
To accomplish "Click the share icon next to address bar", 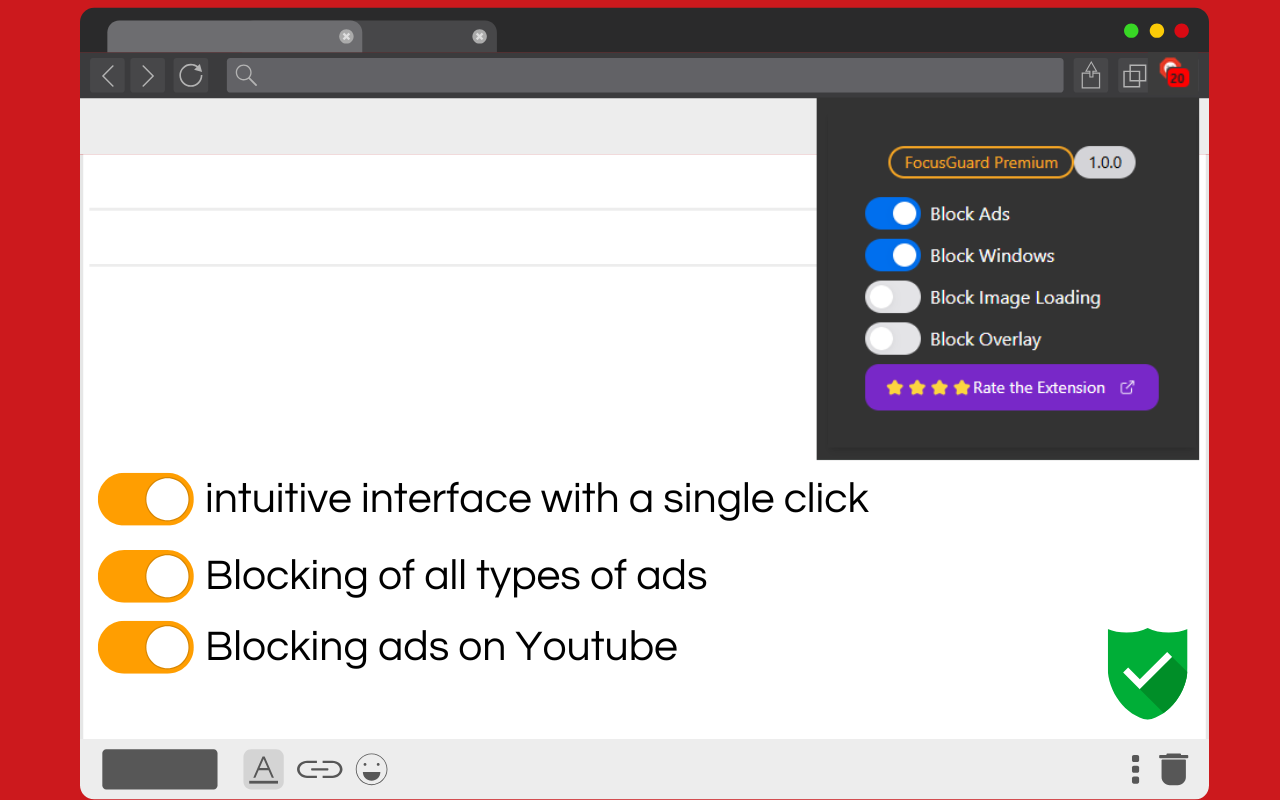I will click(x=1091, y=75).
